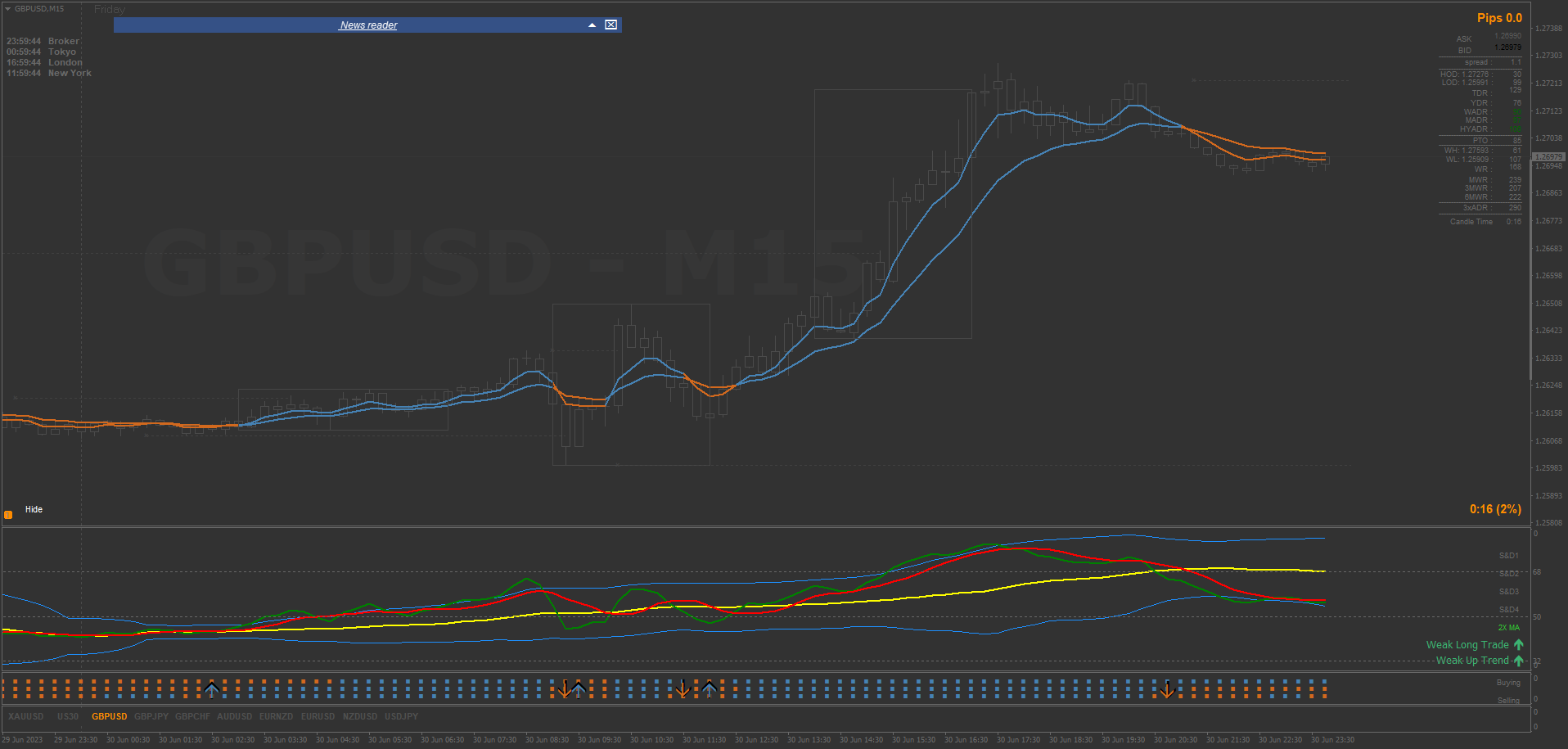Click the HYADR value 106
This screenshot has height=749, width=1568.
1516,129
